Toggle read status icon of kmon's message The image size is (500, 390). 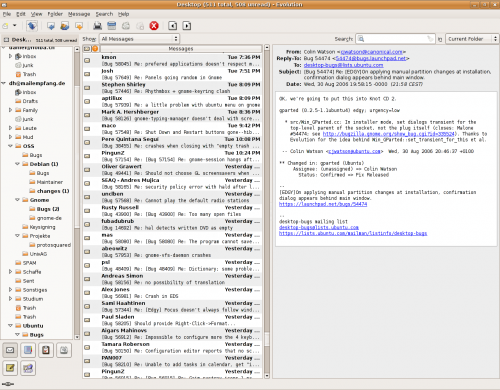[x=87, y=60]
